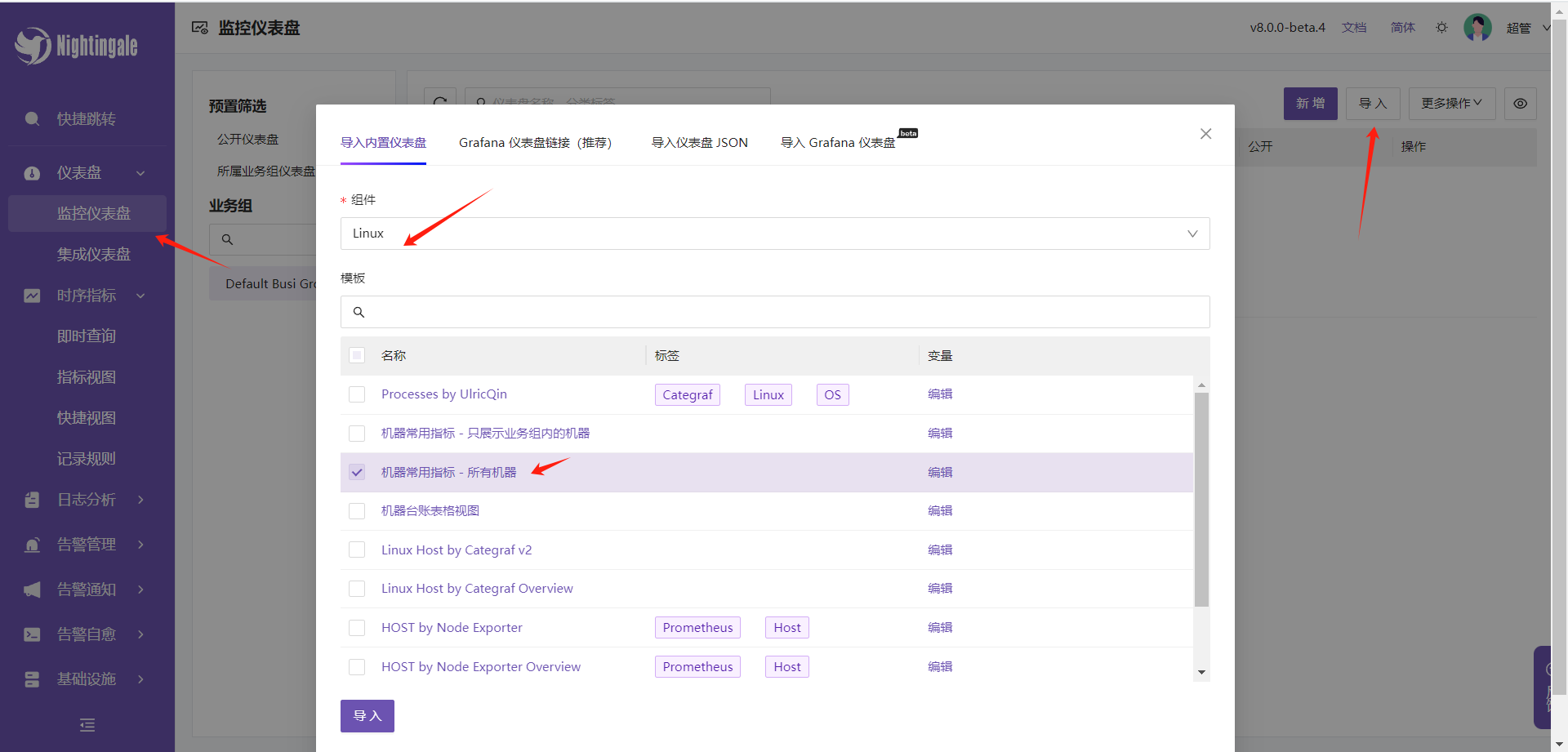
Task: Click the user avatar icon
Action: click(x=1477, y=28)
